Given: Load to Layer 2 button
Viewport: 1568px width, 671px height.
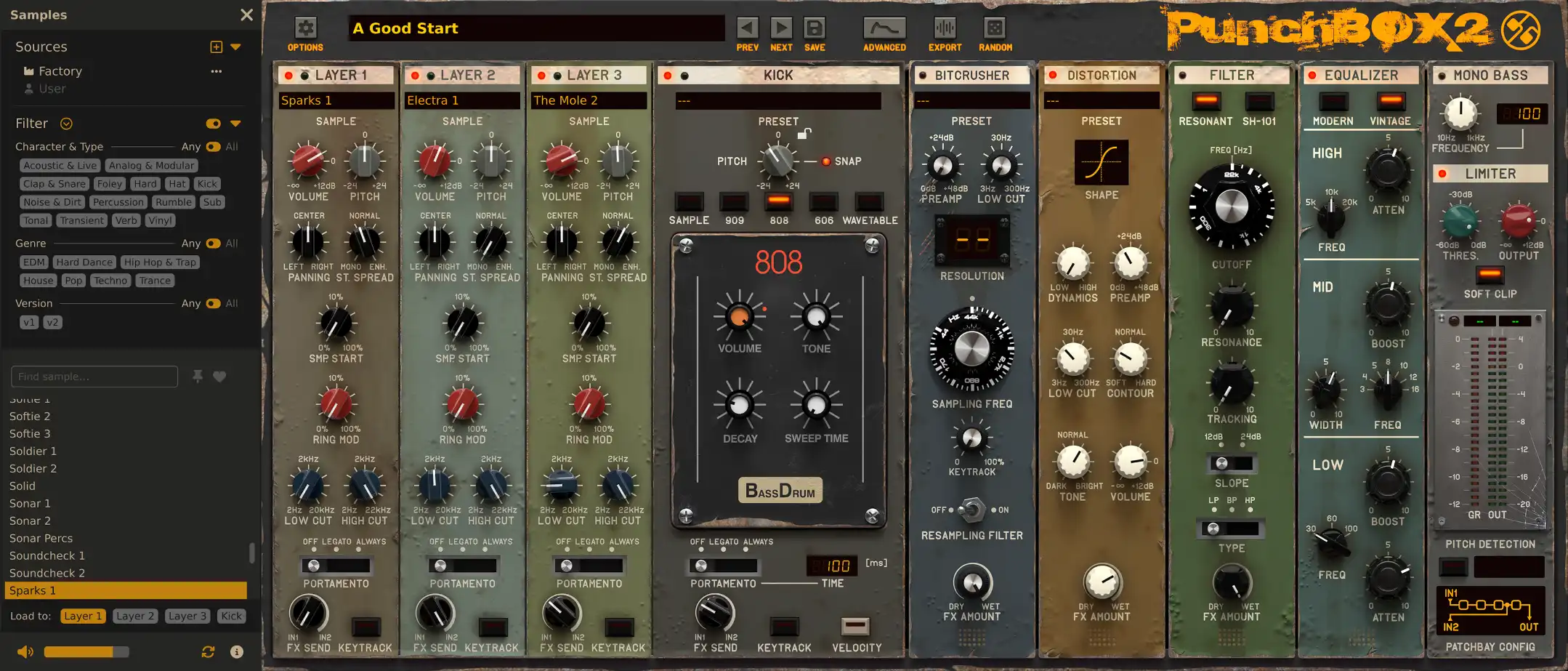Looking at the screenshot, I should [x=135, y=616].
